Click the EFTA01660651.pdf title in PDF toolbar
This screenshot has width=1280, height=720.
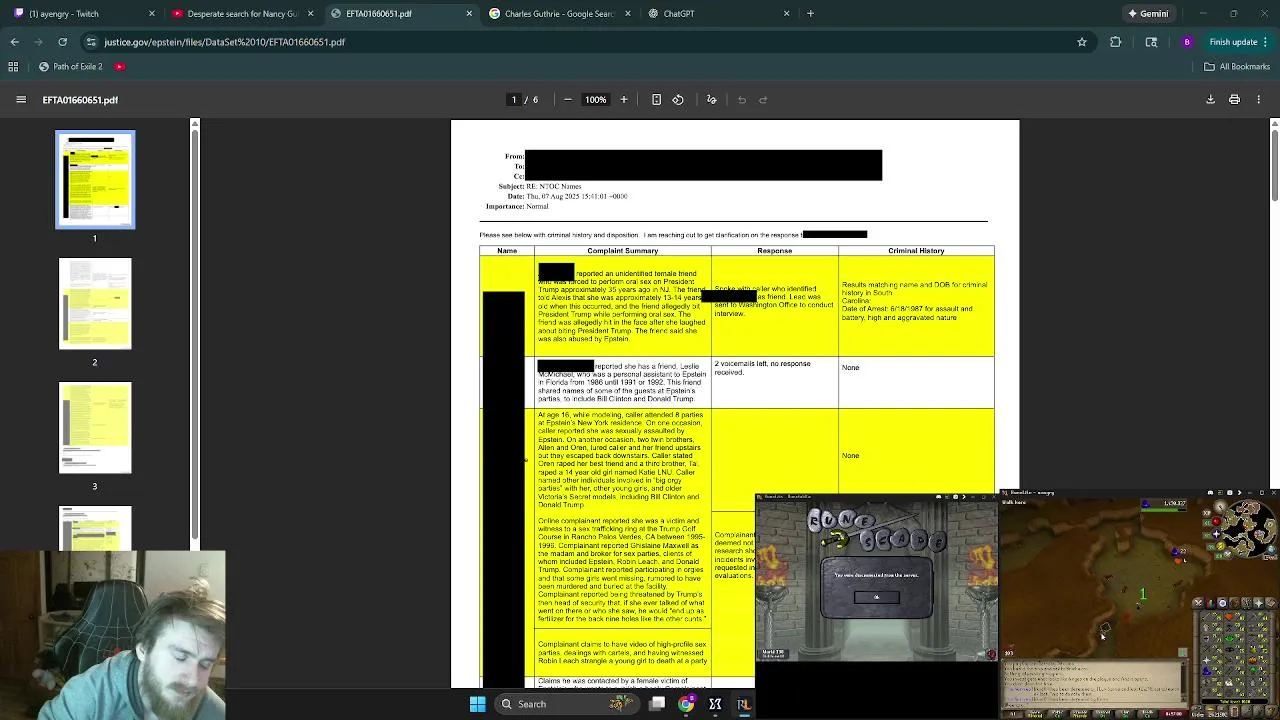tap(80, 100)
